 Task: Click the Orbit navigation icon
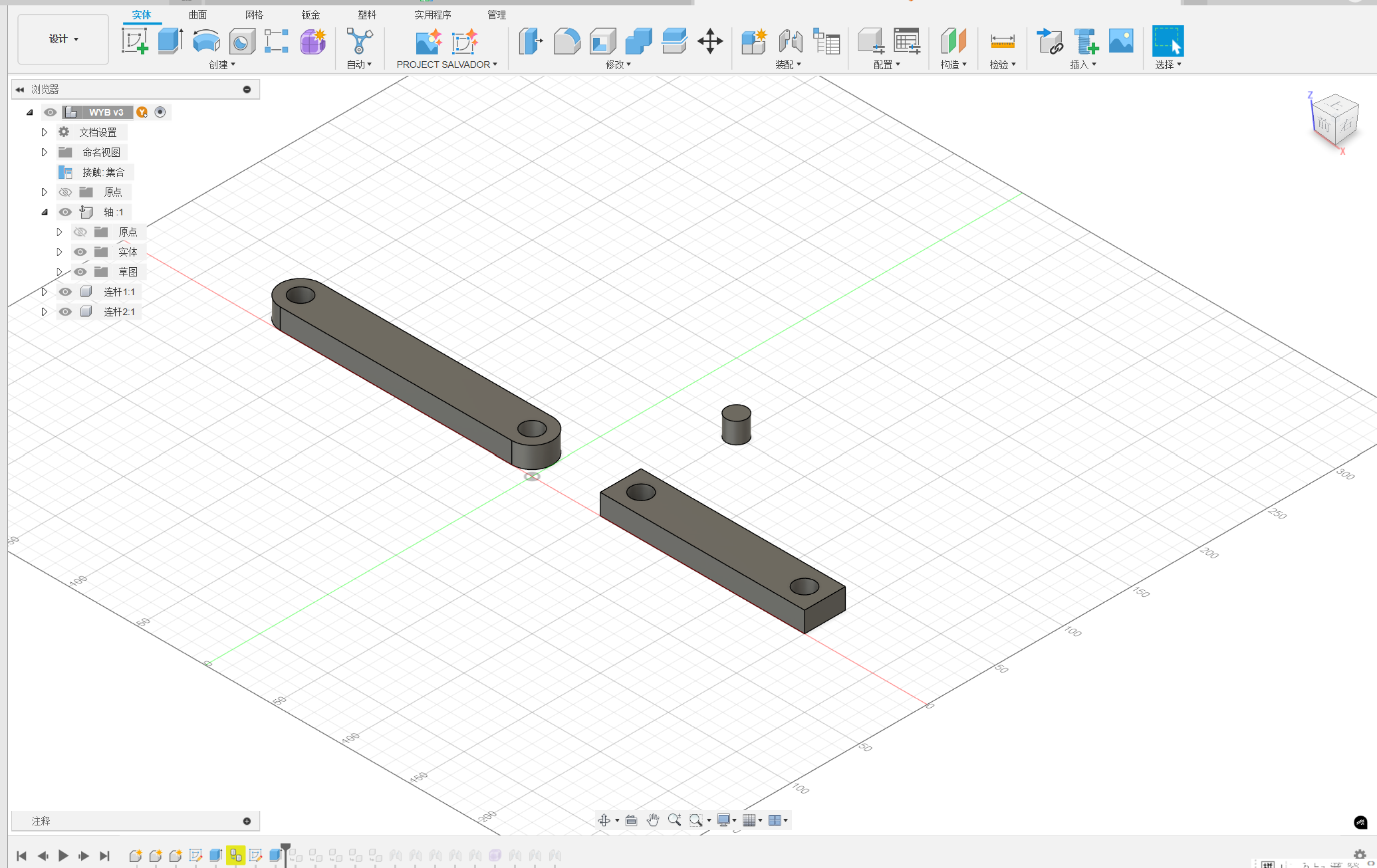click(x=604, y=820)
